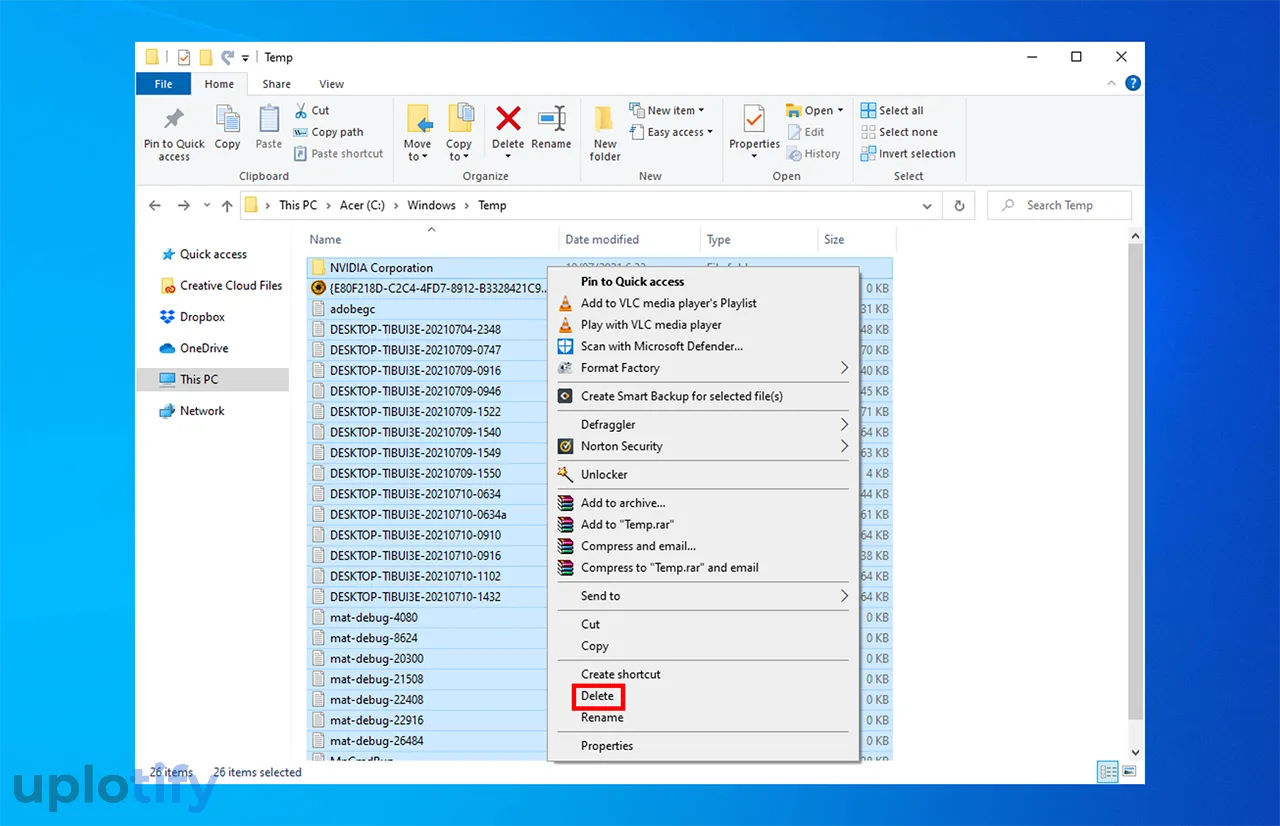This screenshot has height=826, width=1280.
Task: Click Acer (C:) in the address breadcrumb
Action: [362, 205]
